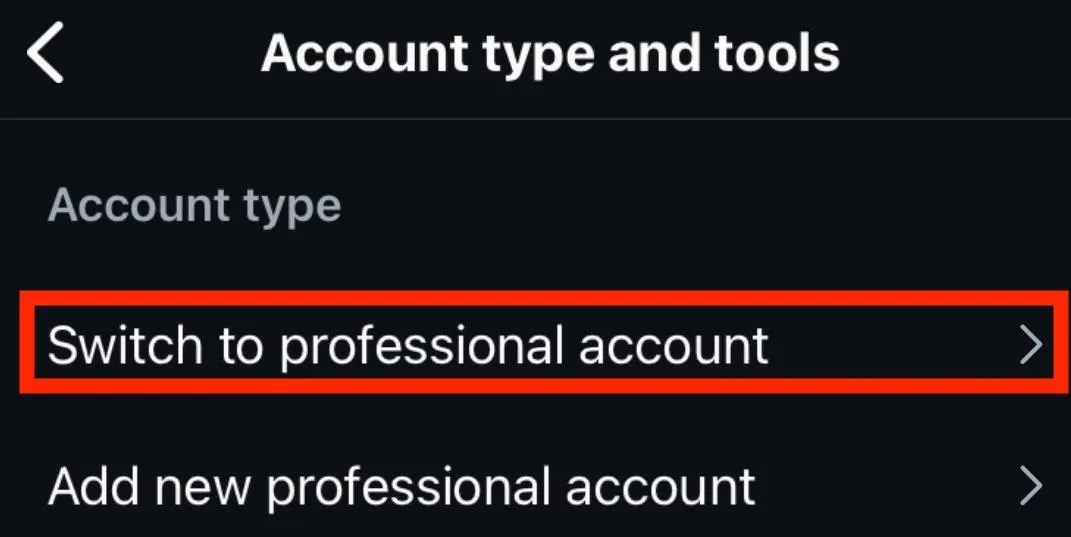Select the Account type section header

[x=194, y=206]
